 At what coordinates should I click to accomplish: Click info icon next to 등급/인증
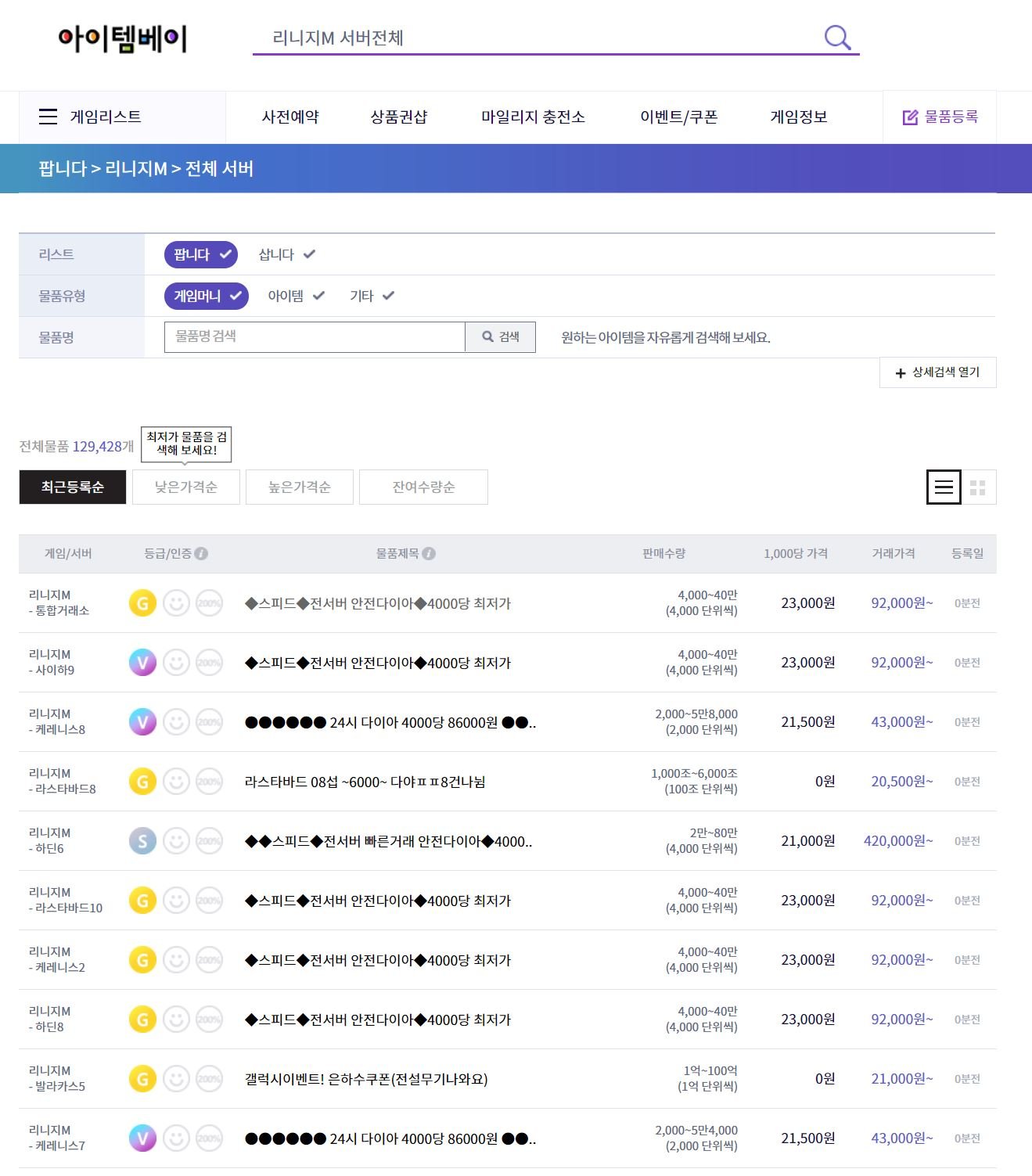[x=201, y=553]
